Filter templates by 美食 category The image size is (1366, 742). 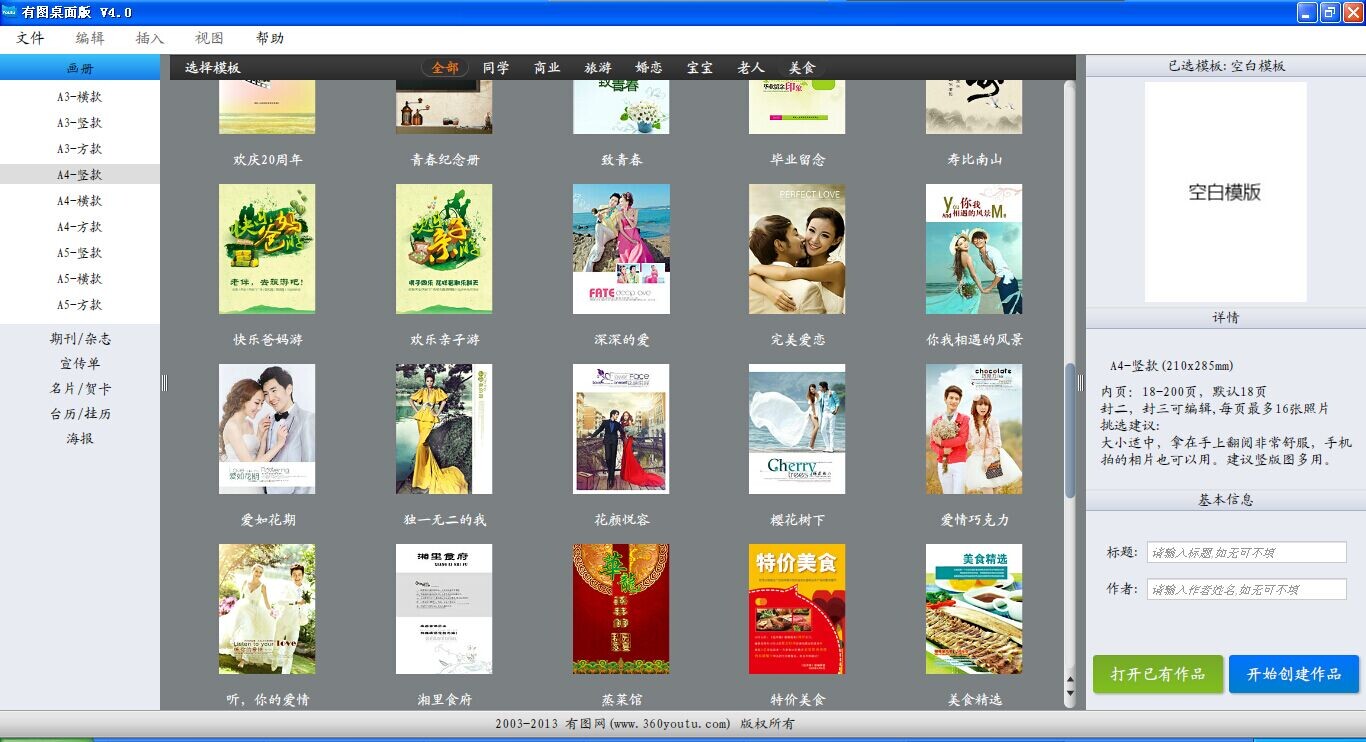[802, 68]
